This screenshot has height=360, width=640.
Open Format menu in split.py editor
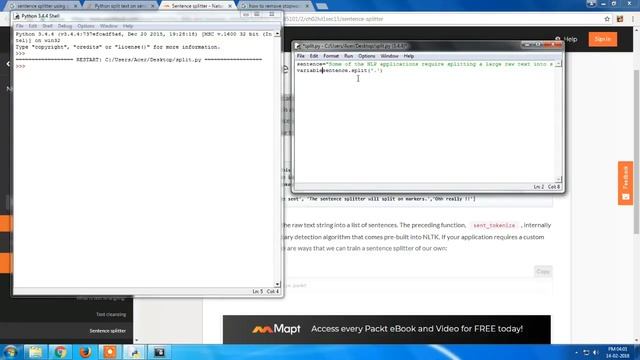point(331,56)
